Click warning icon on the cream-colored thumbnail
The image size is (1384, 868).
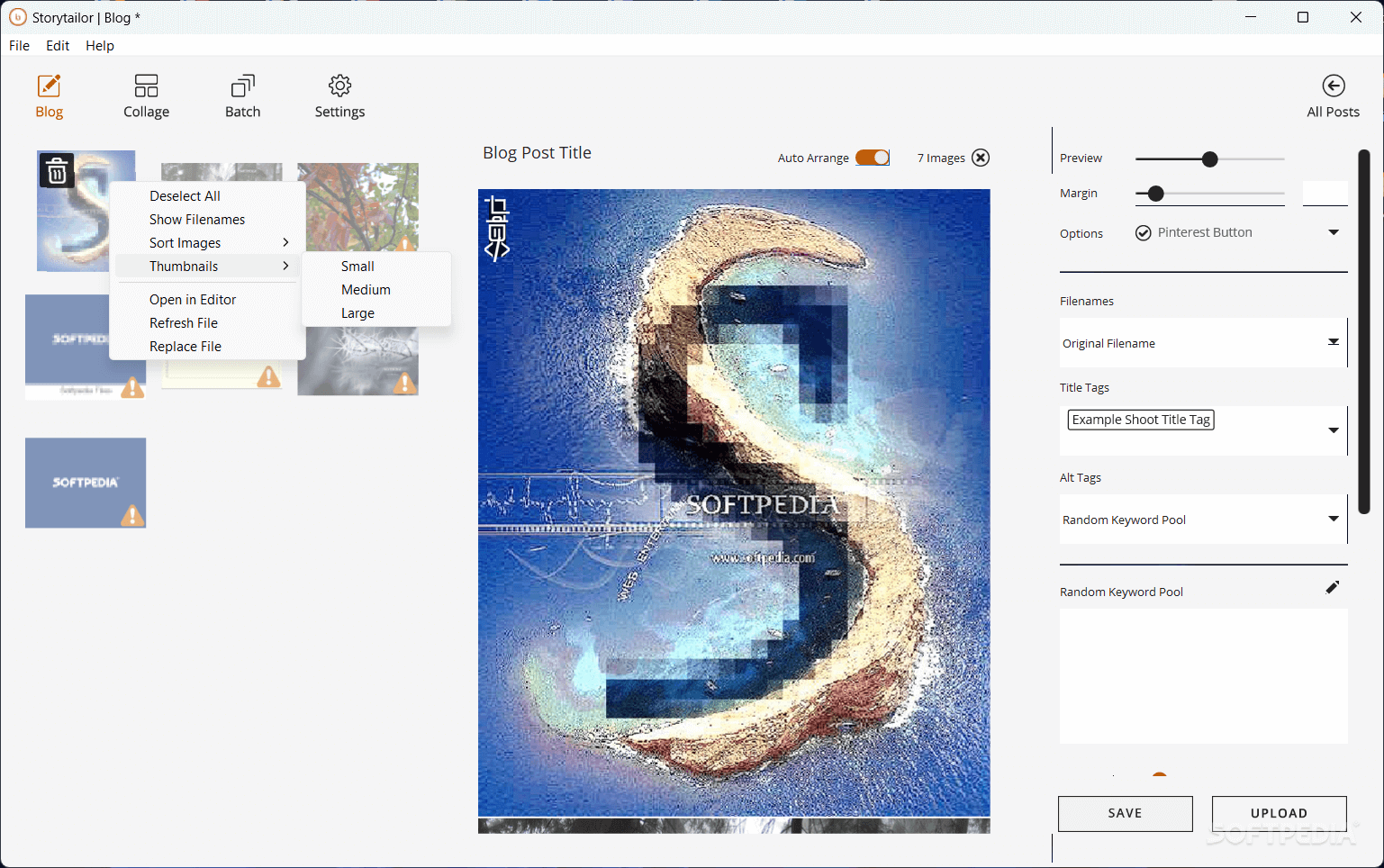pyautogui.click(x=268, y=376)
